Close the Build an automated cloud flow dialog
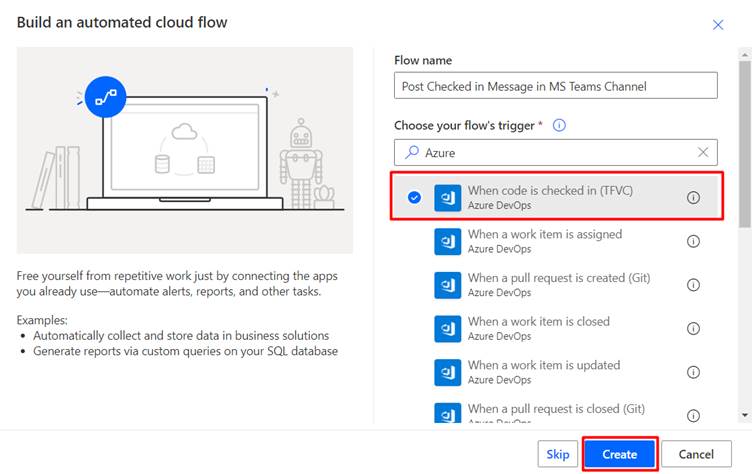 pyautogui.click(x=717, y=24)
